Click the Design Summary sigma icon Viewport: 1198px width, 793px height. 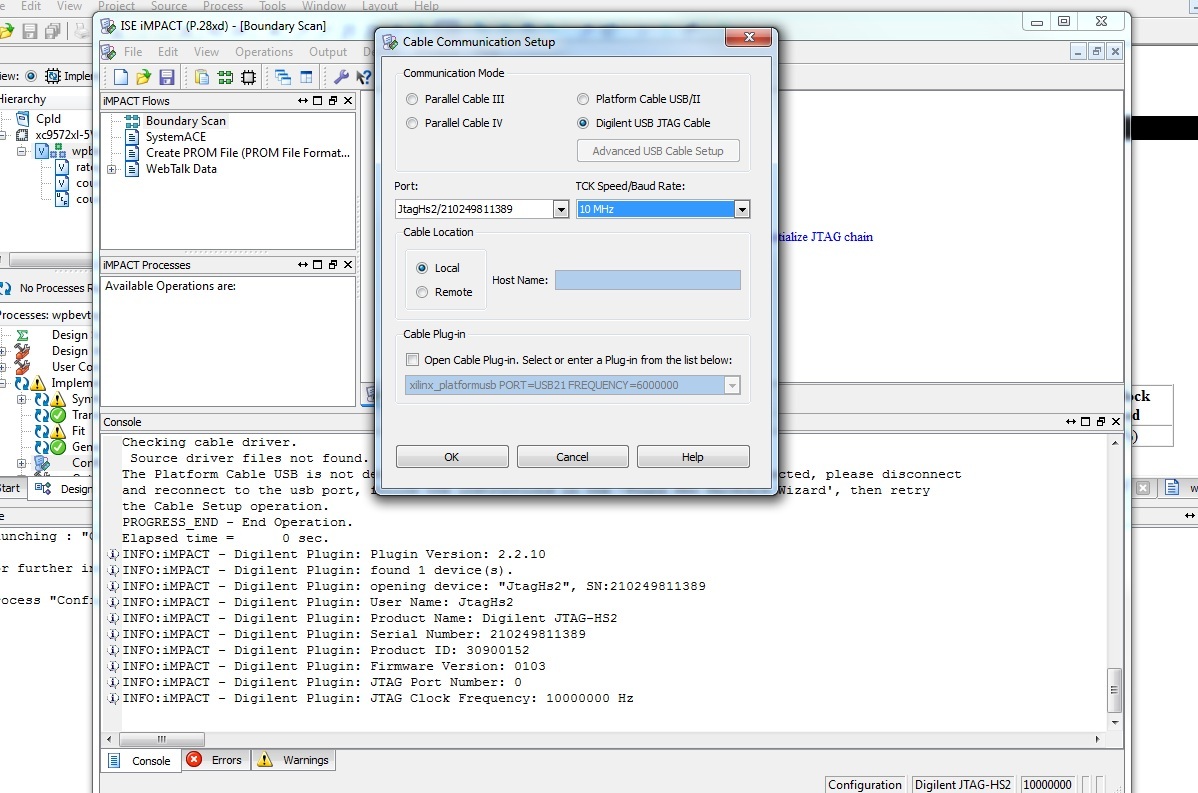(x=22, y=335)
